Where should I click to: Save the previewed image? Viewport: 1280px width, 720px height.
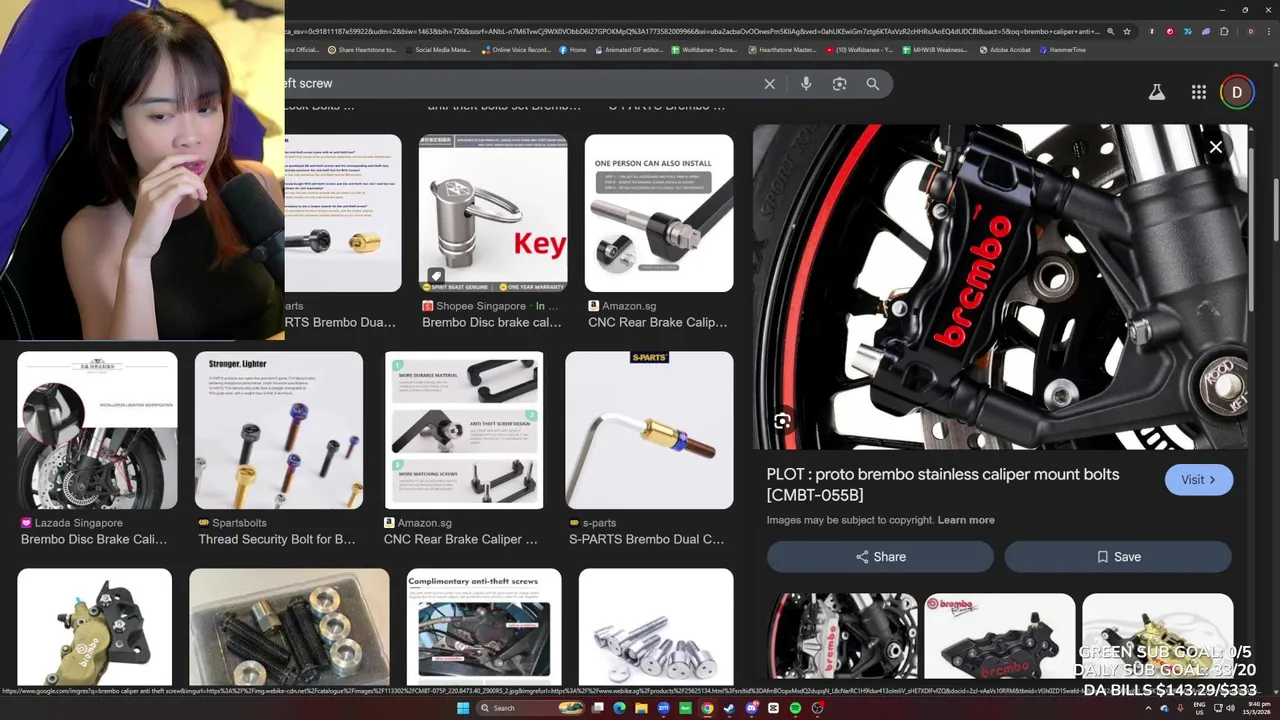tap(1118, 557)
